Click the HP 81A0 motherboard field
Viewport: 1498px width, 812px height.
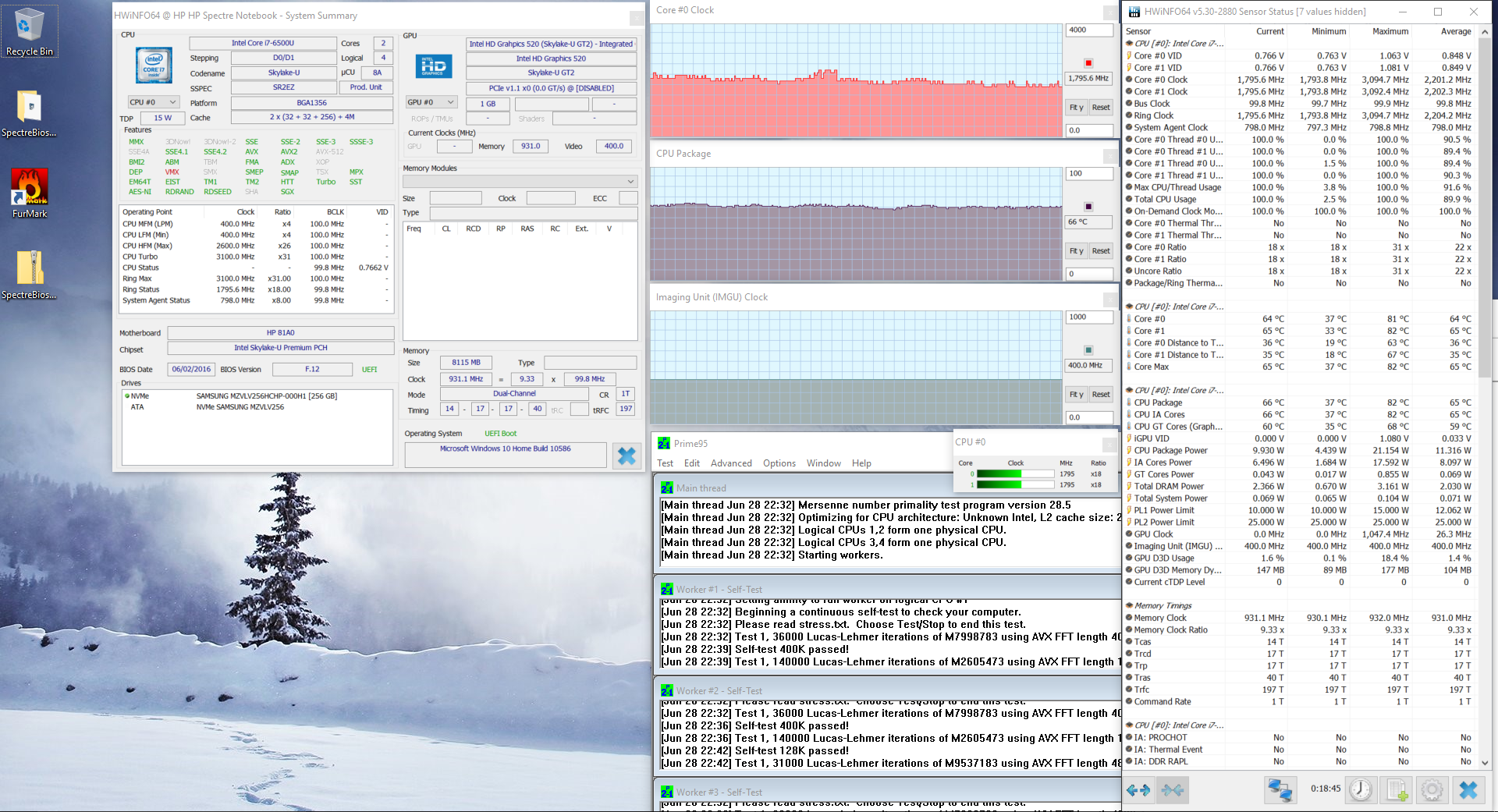[281, 333]
